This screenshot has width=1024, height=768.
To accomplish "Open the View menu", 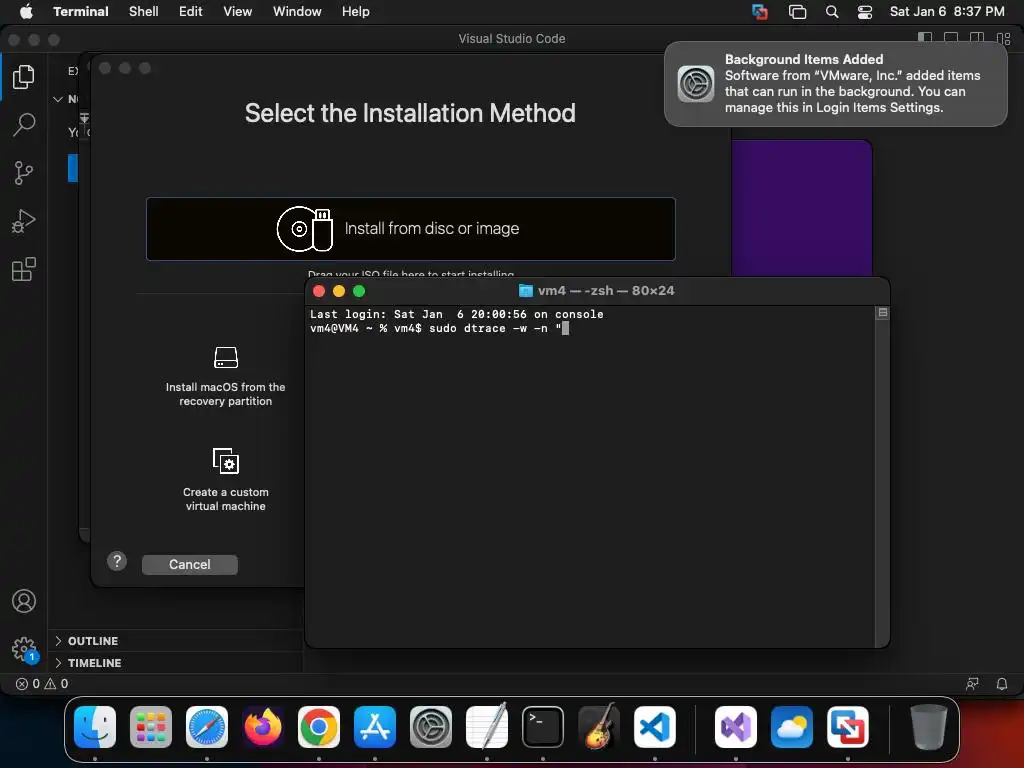I will 238,11.
